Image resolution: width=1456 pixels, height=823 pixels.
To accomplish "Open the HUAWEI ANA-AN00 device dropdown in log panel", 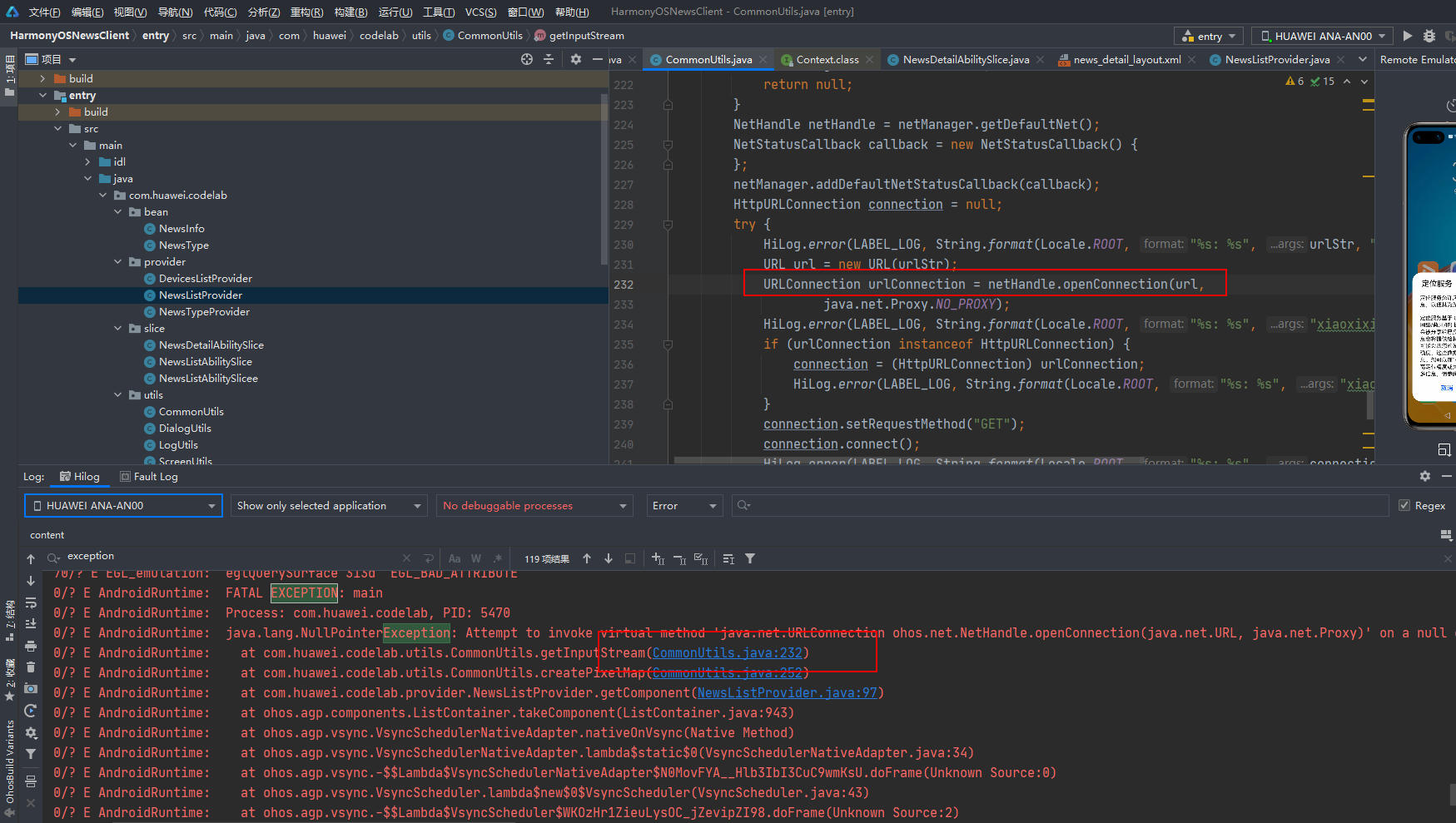I will click(x=123, y=505).
